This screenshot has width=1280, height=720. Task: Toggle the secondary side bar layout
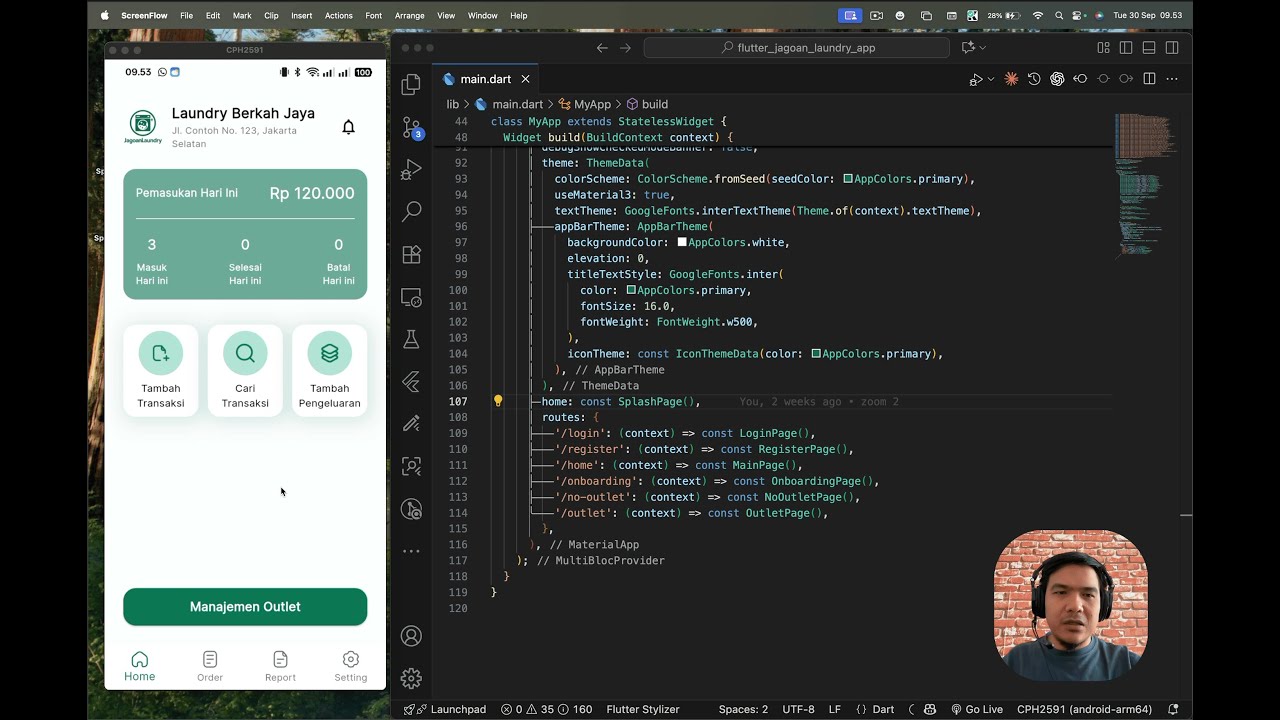1172,47
